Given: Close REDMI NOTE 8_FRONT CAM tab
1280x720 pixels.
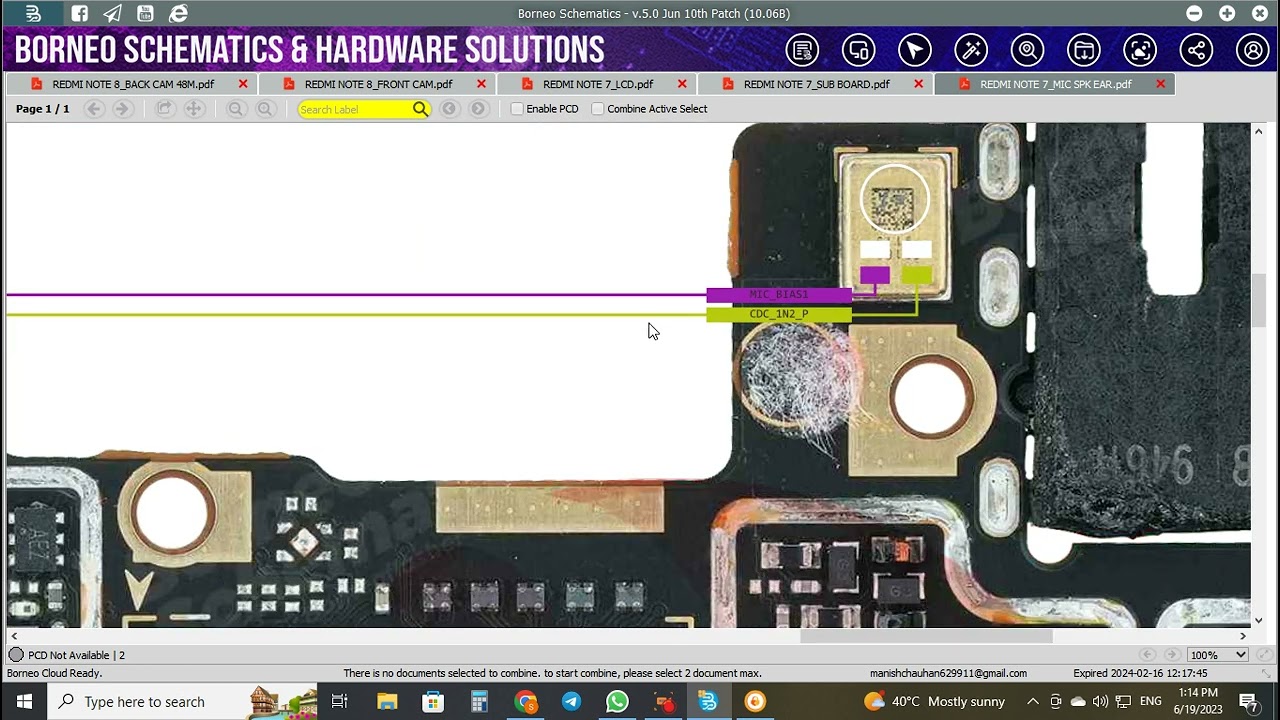Looking at the screenshot, I should point(481,84).
